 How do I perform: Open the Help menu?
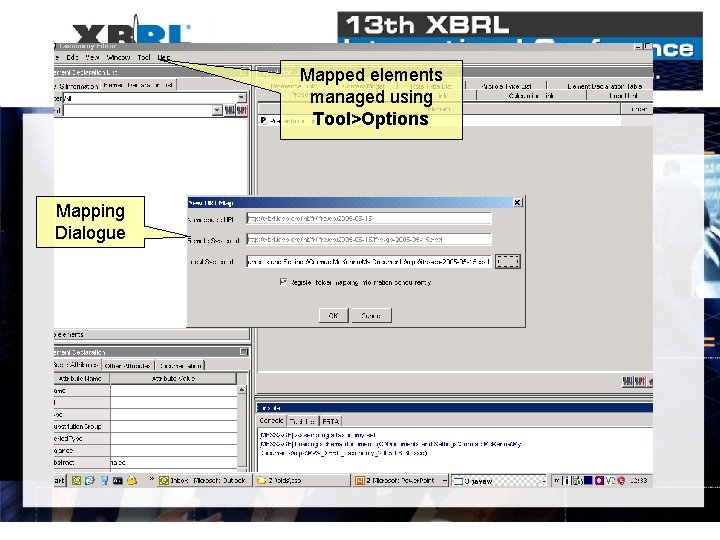164,57
